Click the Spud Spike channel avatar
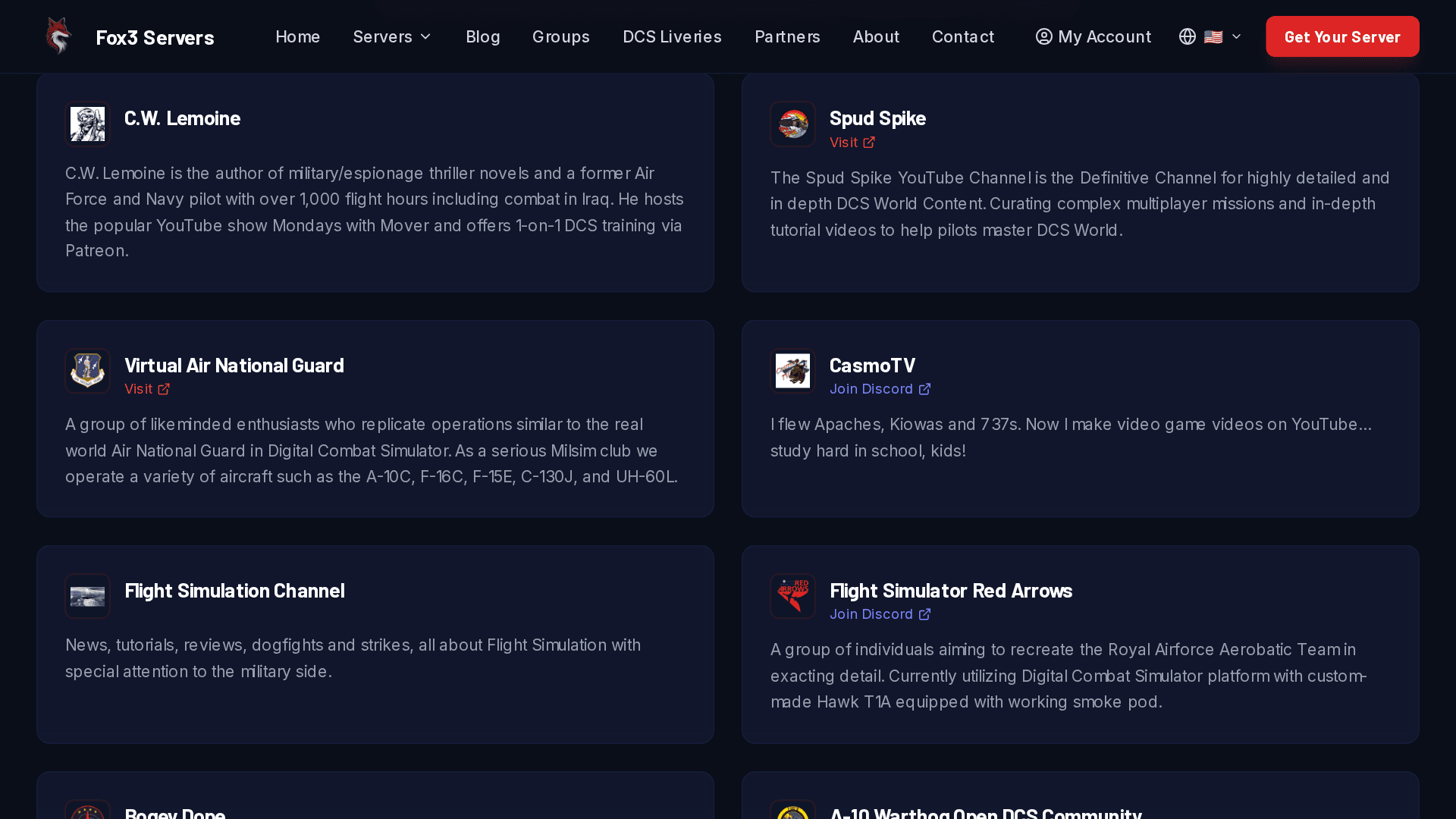Image resolution: width=1456 pixels, height=819 pixels. tap(793, 124)
